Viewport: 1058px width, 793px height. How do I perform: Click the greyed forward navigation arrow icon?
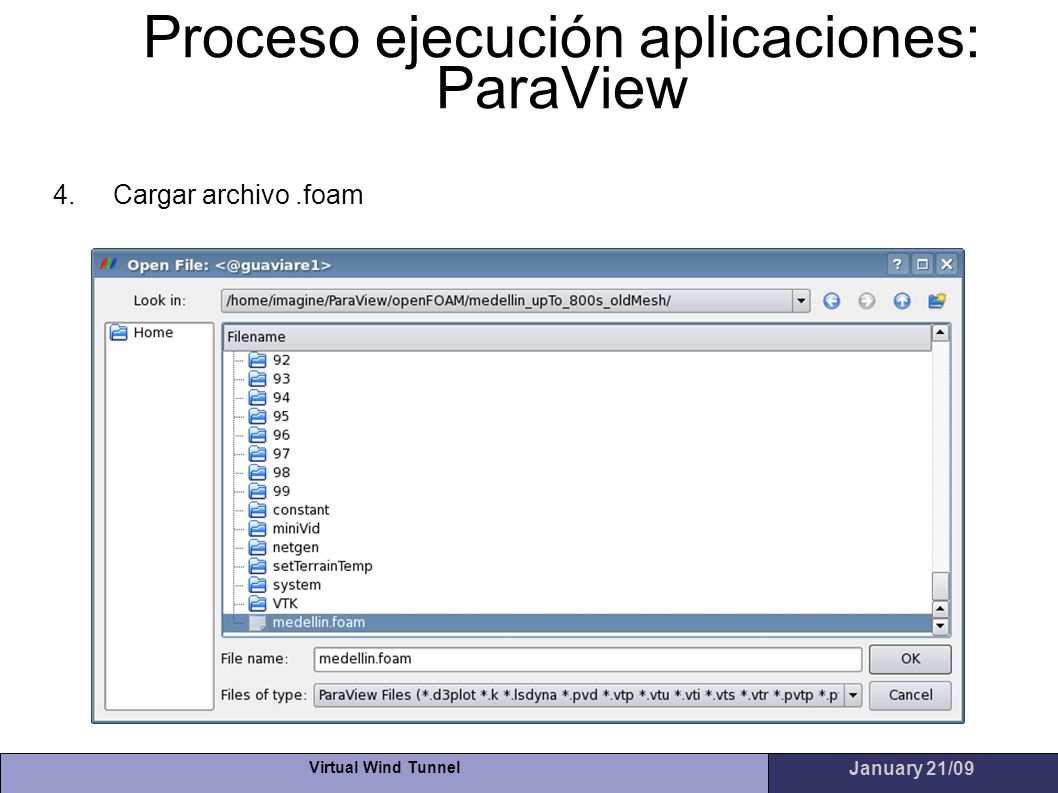pyautogui.click(x=866, y=301)
